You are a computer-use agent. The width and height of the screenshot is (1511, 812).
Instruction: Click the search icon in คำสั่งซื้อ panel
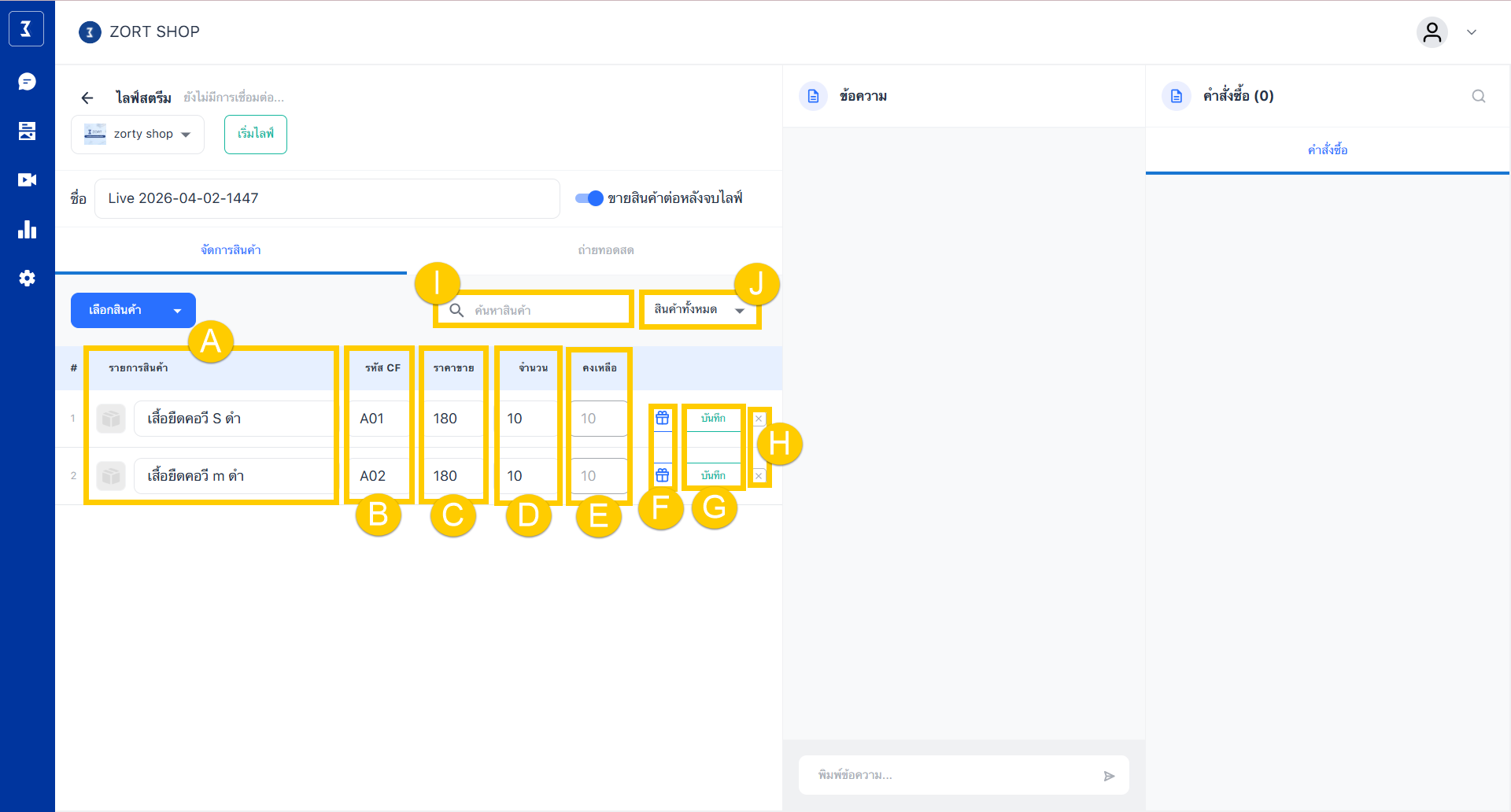pyautogui.click(x=1479, y=96)
